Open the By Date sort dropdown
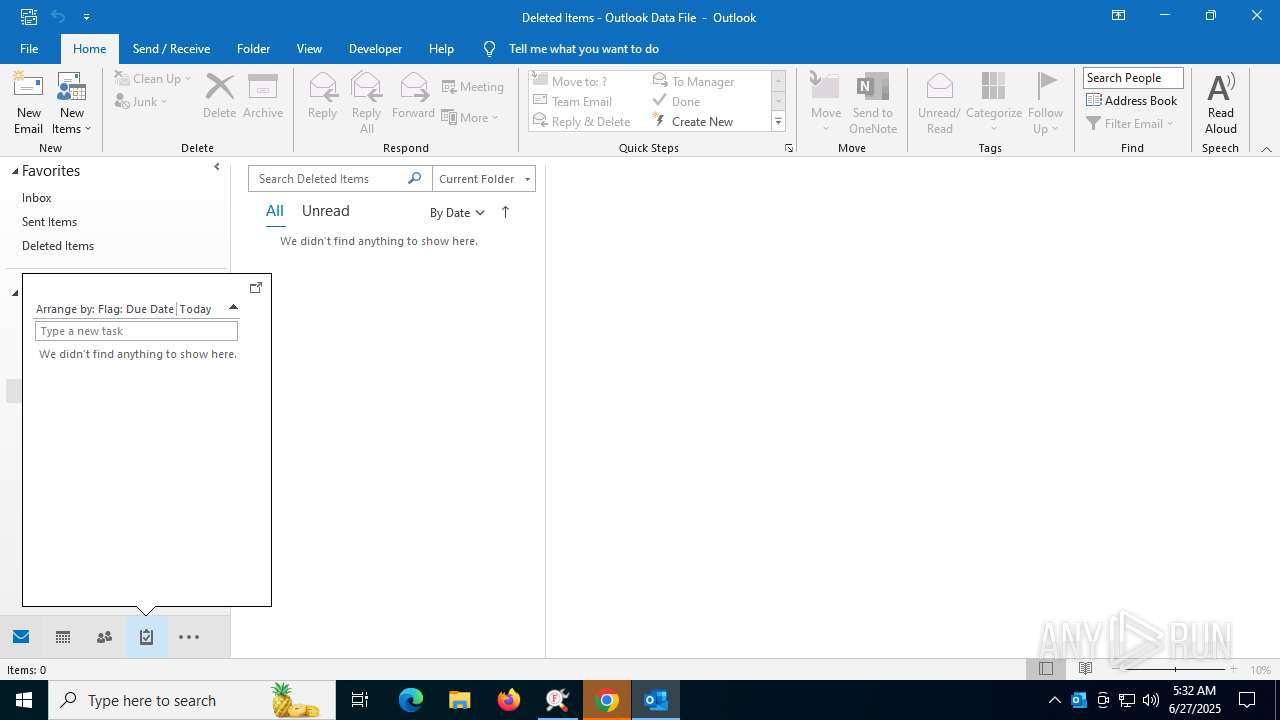 tap(457, 212)
